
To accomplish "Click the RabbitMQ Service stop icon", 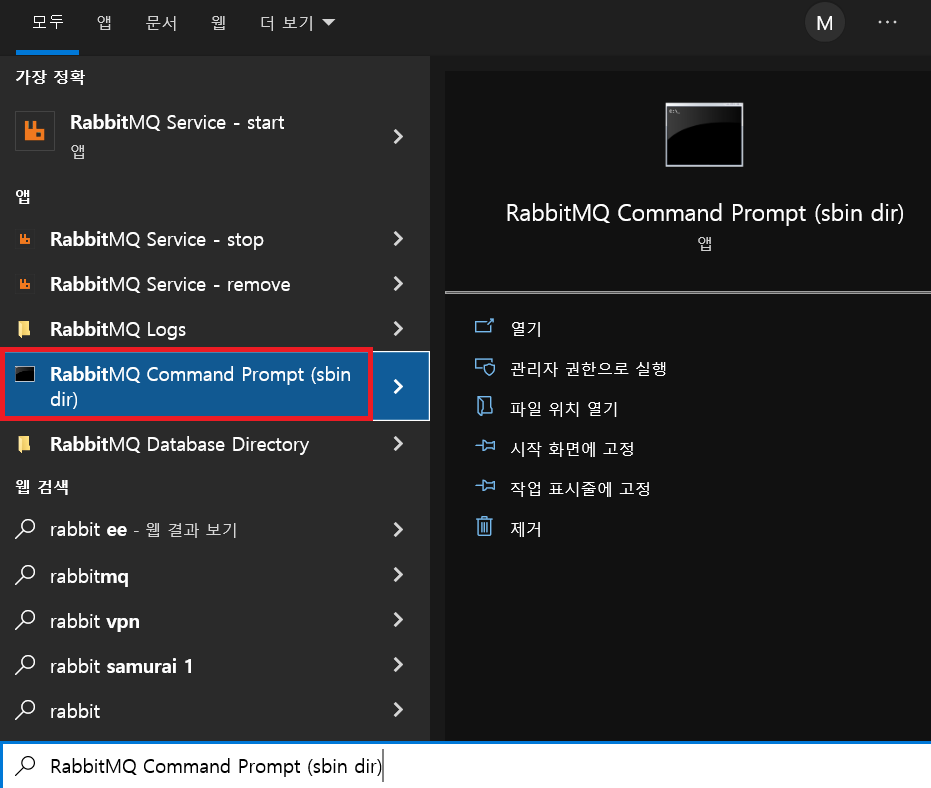I will click(25, 239).
